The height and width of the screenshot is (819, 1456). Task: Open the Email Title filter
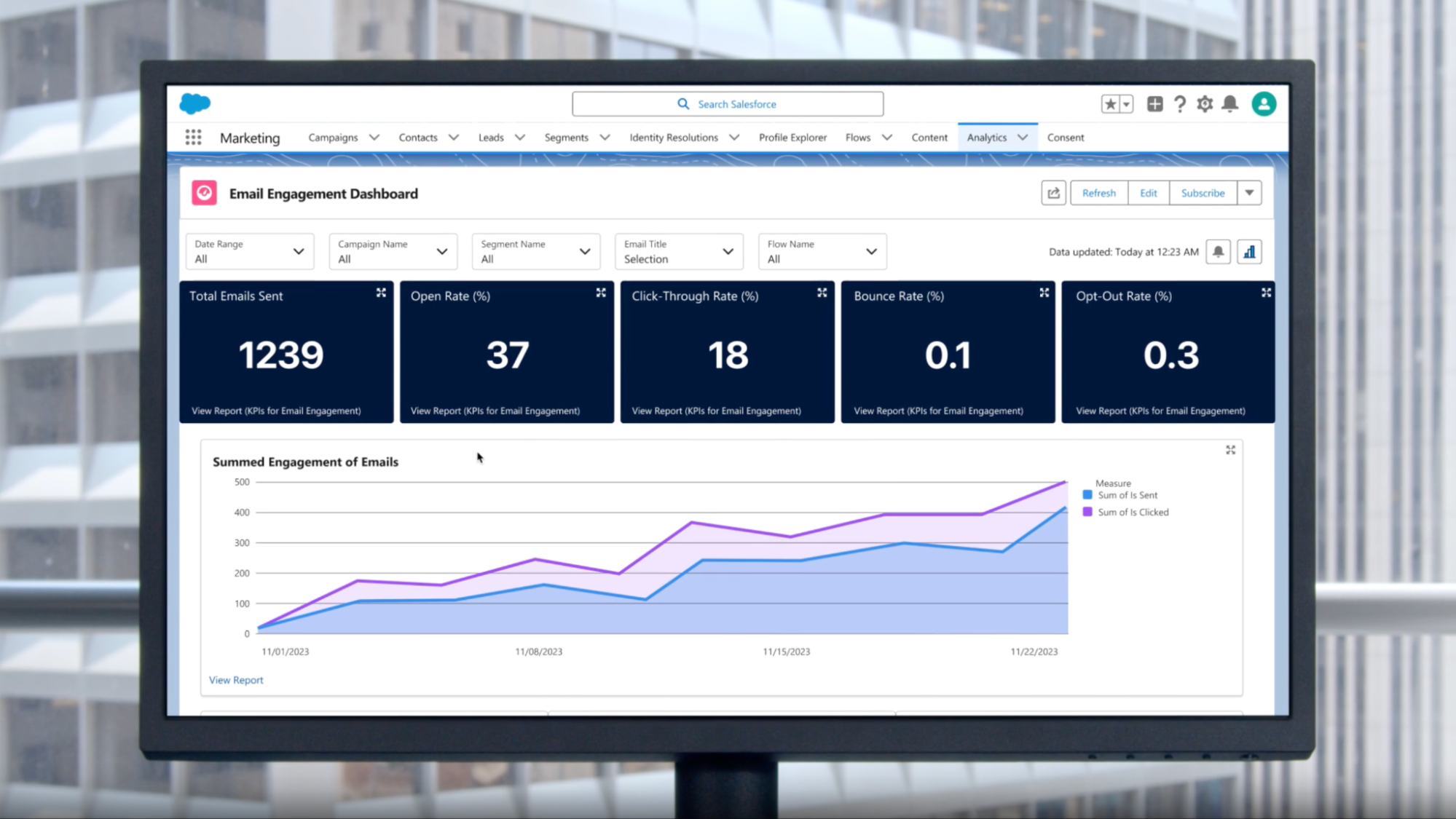tap(679, 251)
